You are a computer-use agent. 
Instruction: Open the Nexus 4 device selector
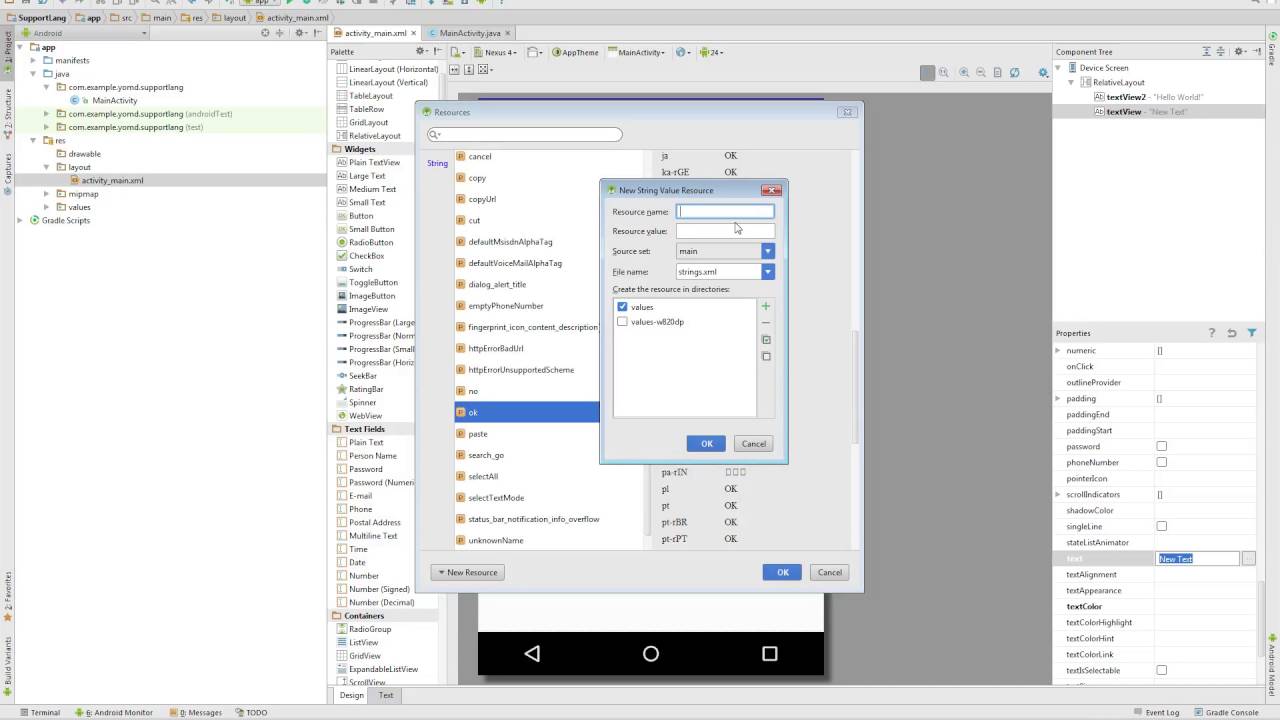[496, 52]
